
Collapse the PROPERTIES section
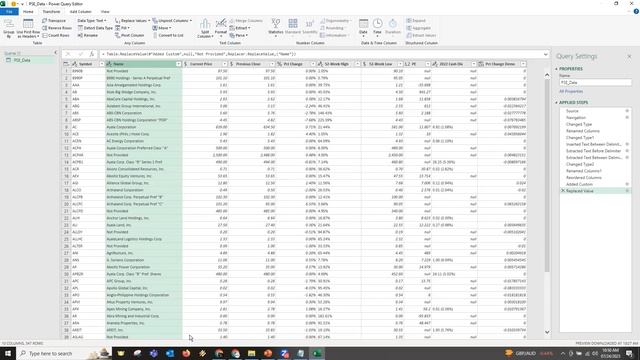(x=556, y=69)
